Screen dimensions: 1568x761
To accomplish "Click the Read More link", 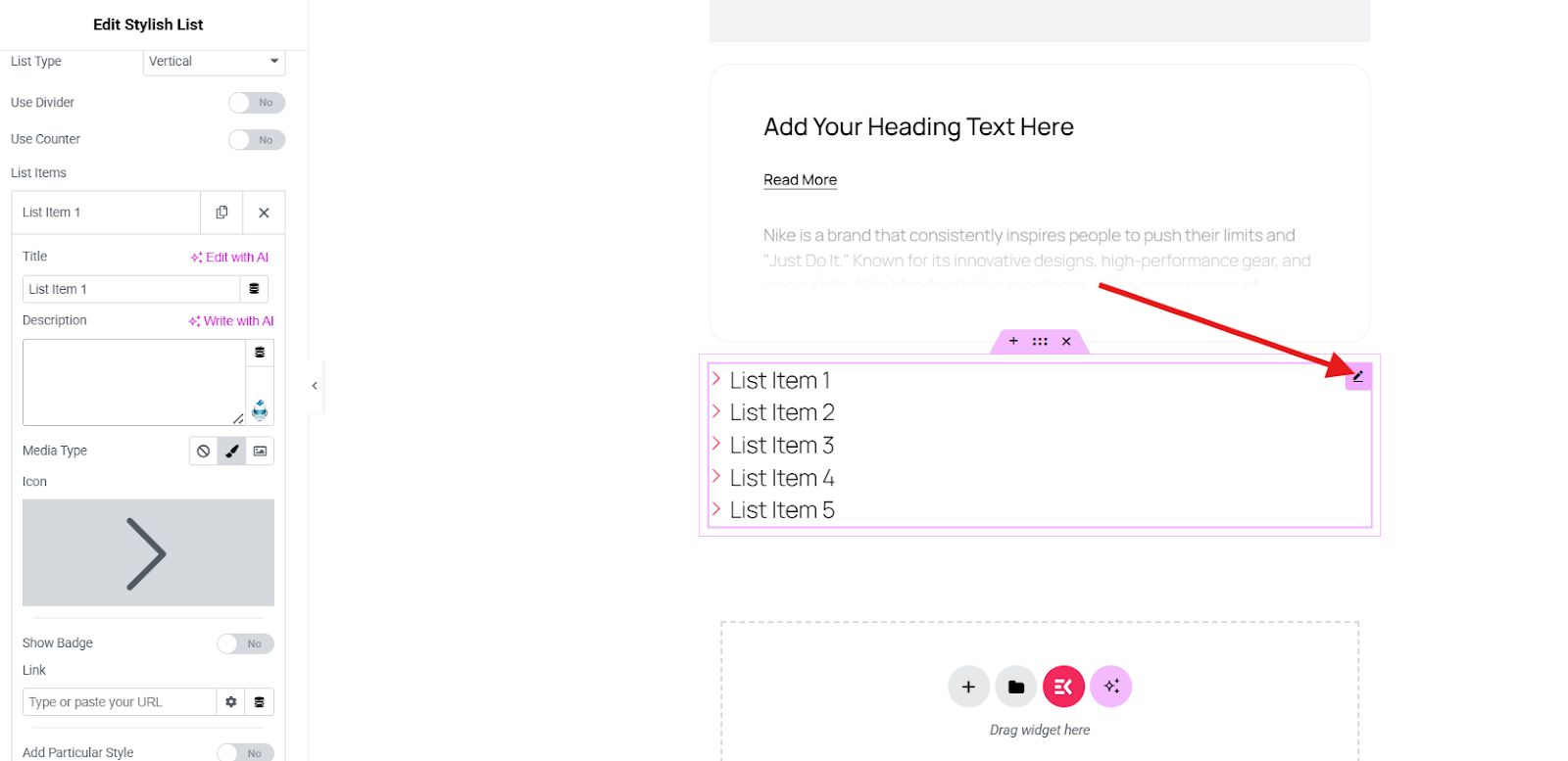I will tap(800, 180).
